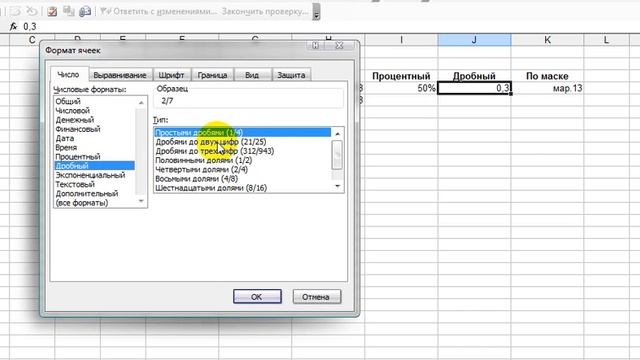Image resolution: width=640 pixels, height=360 pixels.
Task: Select the Общий number format
Action: click(95, 101)
